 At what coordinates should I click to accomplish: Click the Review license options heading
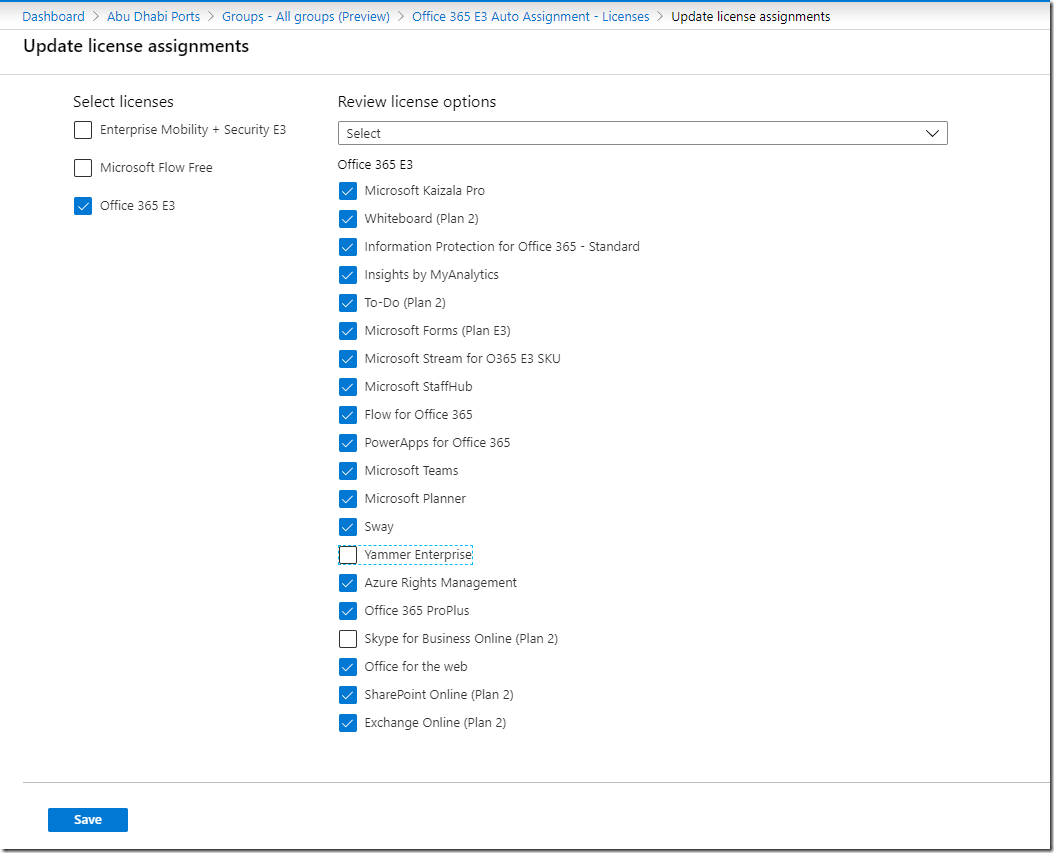(x=417, y=101)
